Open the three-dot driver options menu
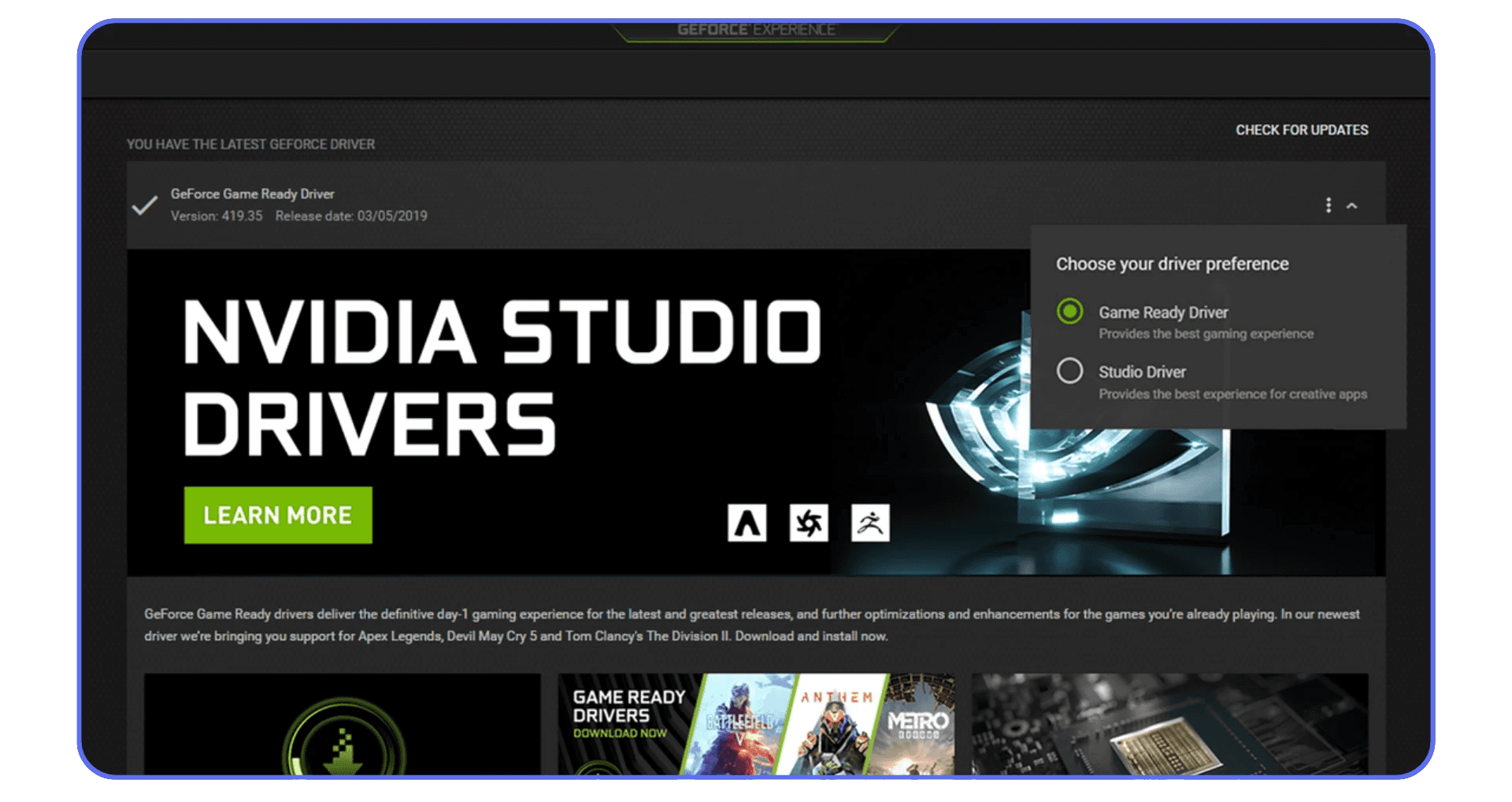Screen dimensions: 1512x802 point(1329,205)
